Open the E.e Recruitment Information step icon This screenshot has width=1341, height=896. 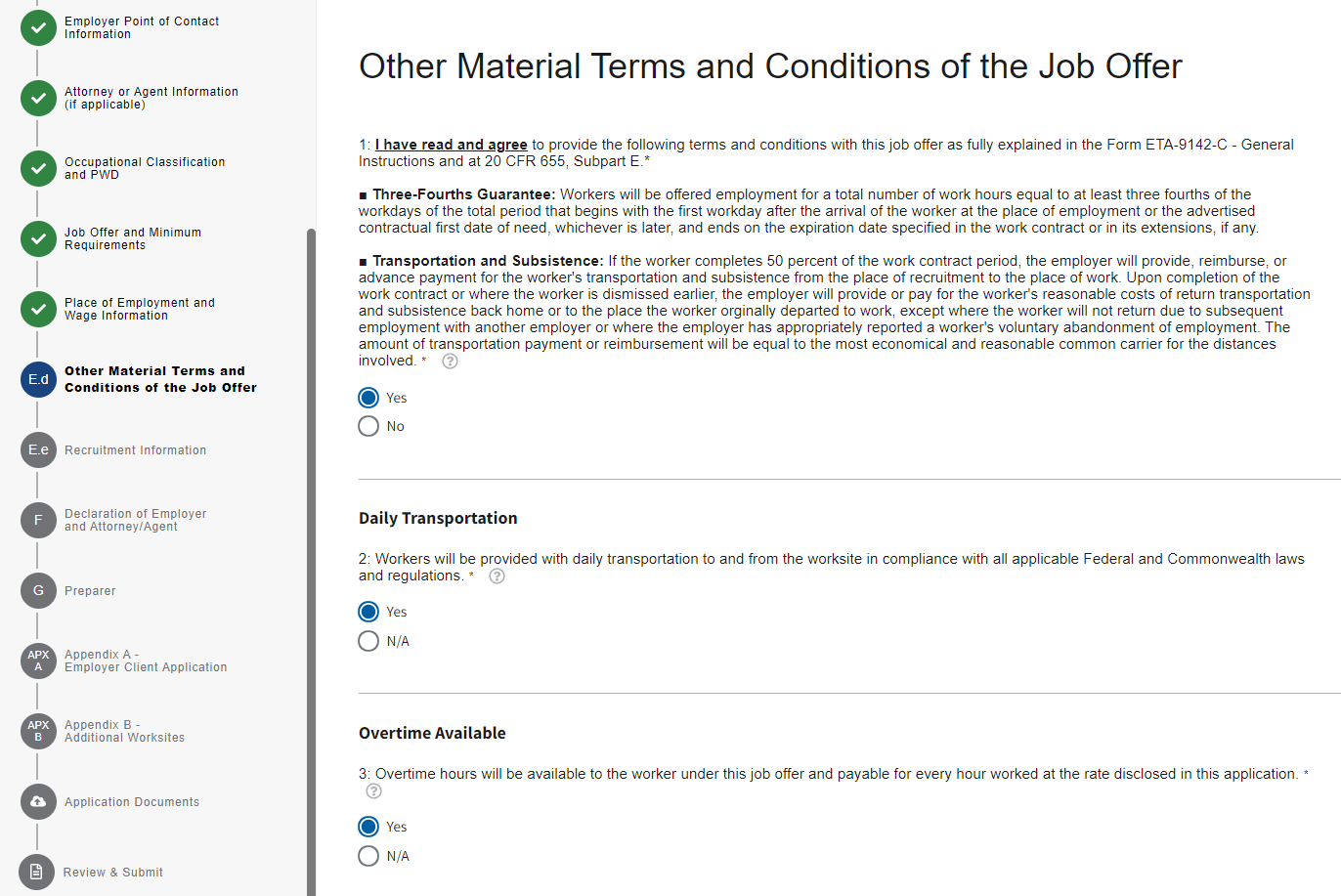(38, 449)
